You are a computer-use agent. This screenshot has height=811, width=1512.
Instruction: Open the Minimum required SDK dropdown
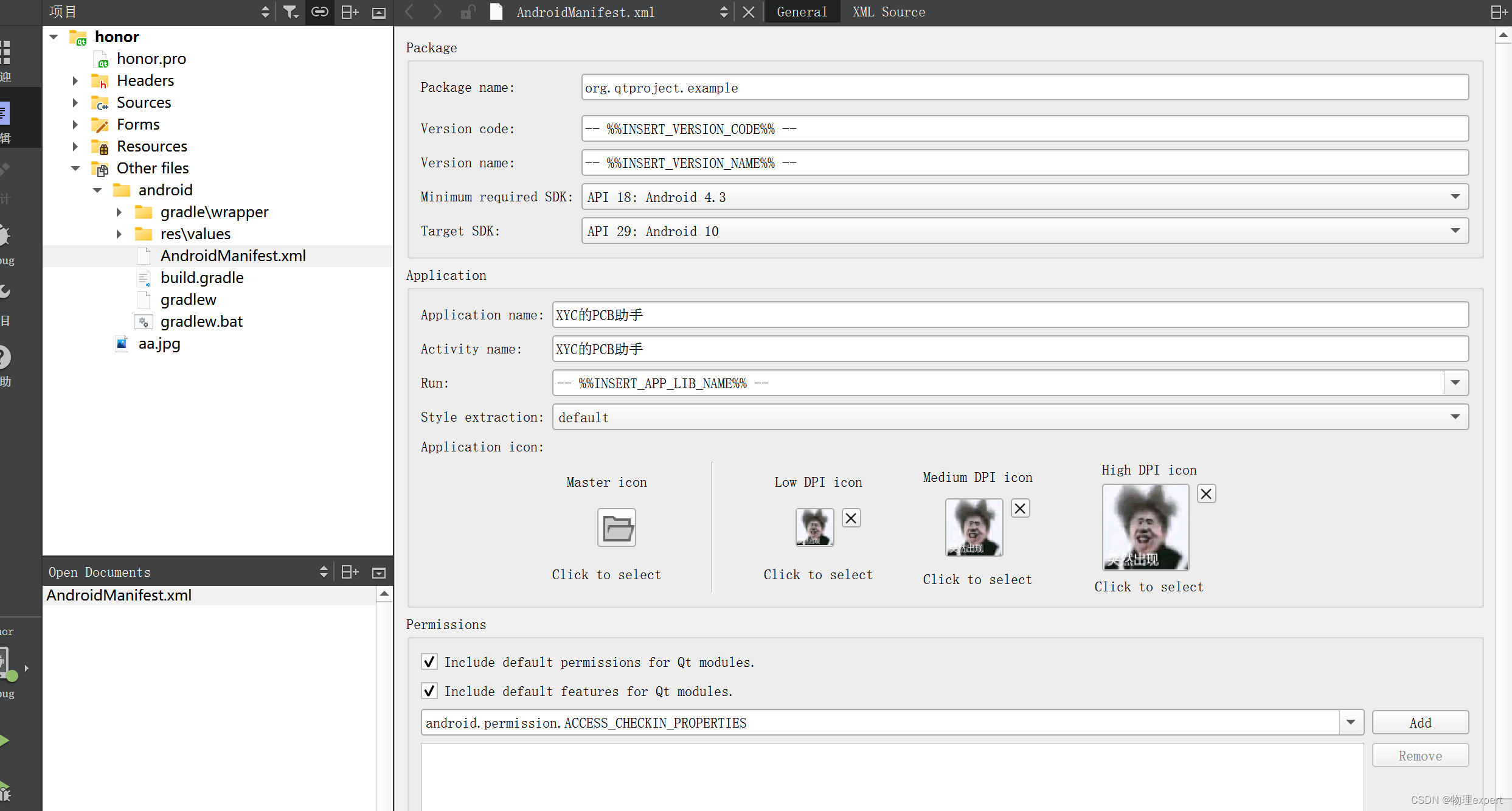click(x=1025, y=197)
